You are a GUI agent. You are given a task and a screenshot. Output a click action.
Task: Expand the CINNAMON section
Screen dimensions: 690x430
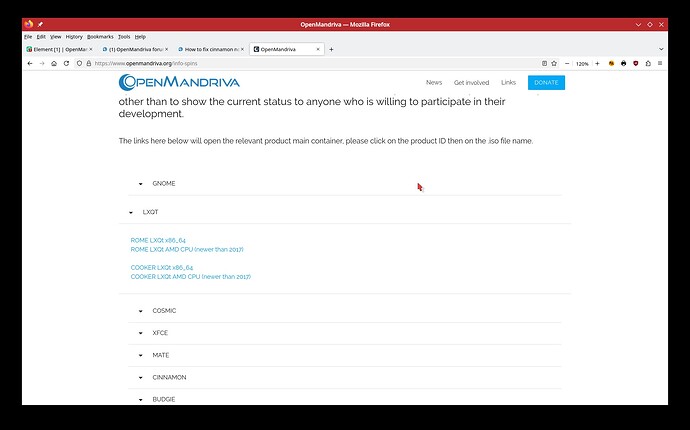(345, 378)
